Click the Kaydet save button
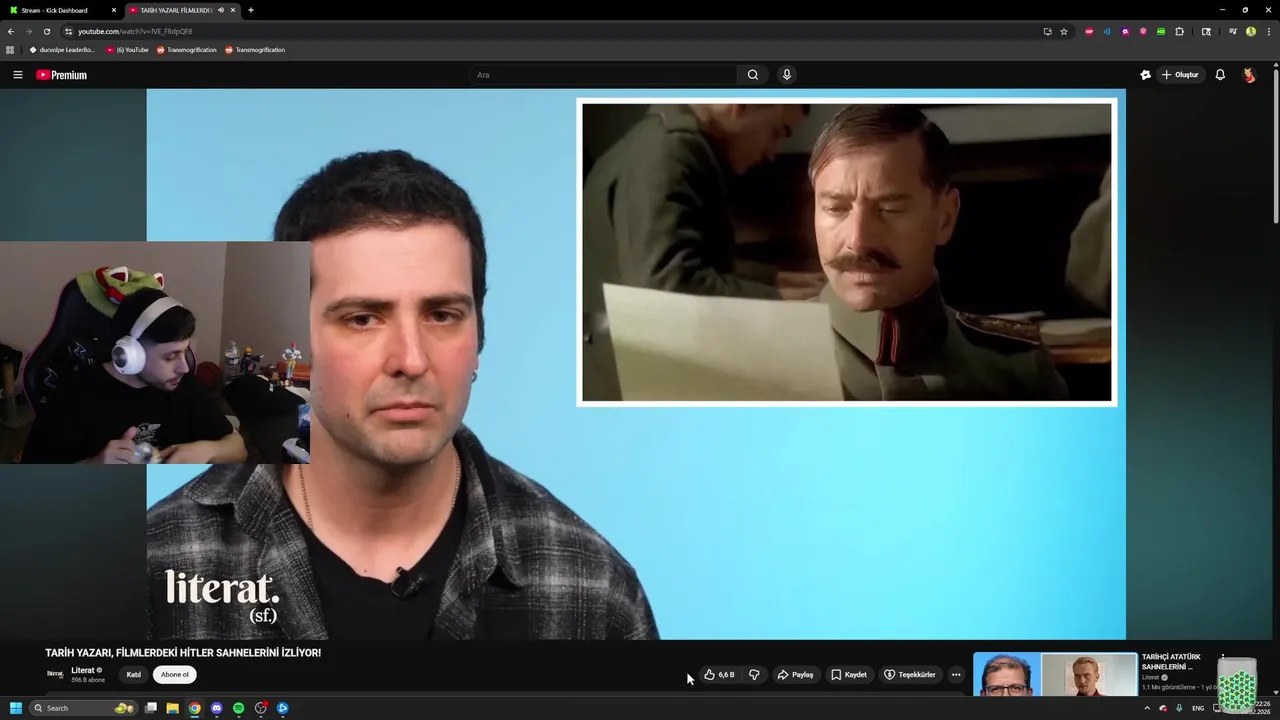Viewport: 1280px width, 720px height. (849, 675)
